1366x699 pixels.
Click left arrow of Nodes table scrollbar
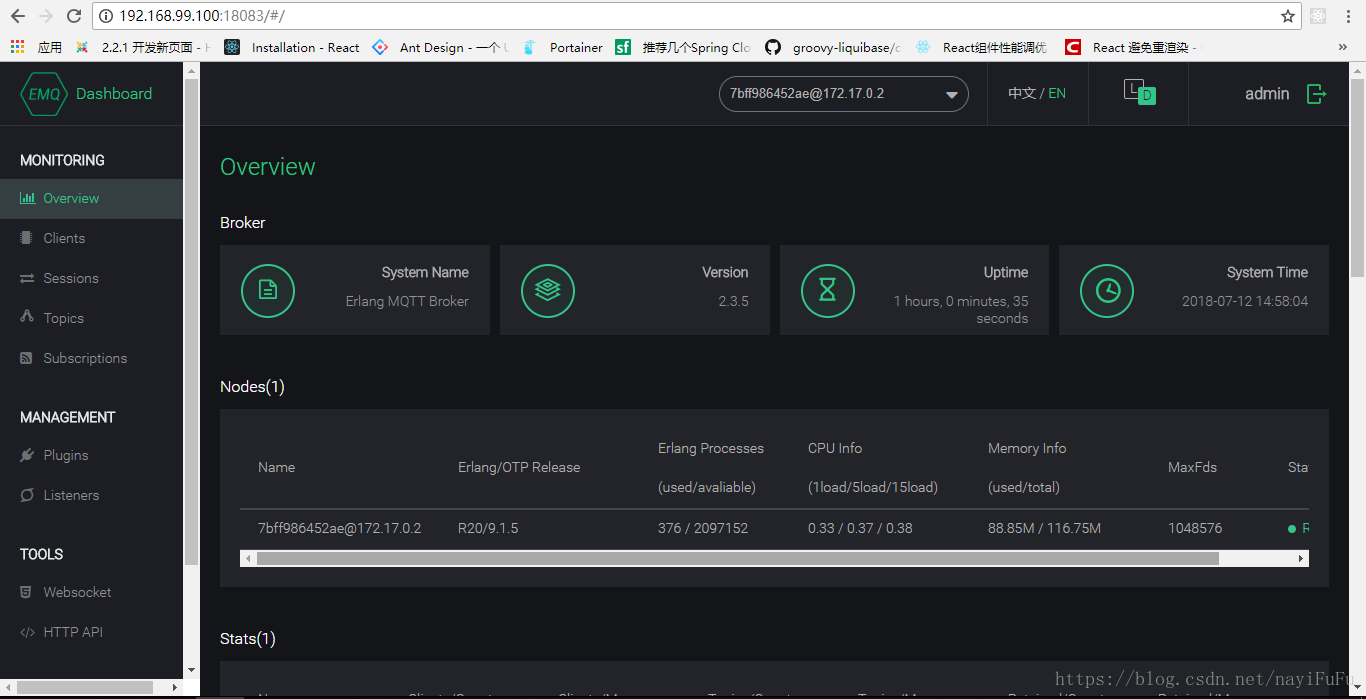coord(247,559)
